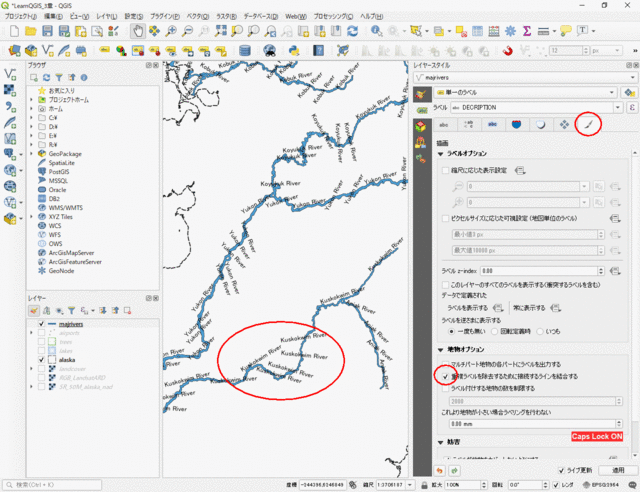Select the Identify Features tool
640x492 pixels.
point(376,31)
